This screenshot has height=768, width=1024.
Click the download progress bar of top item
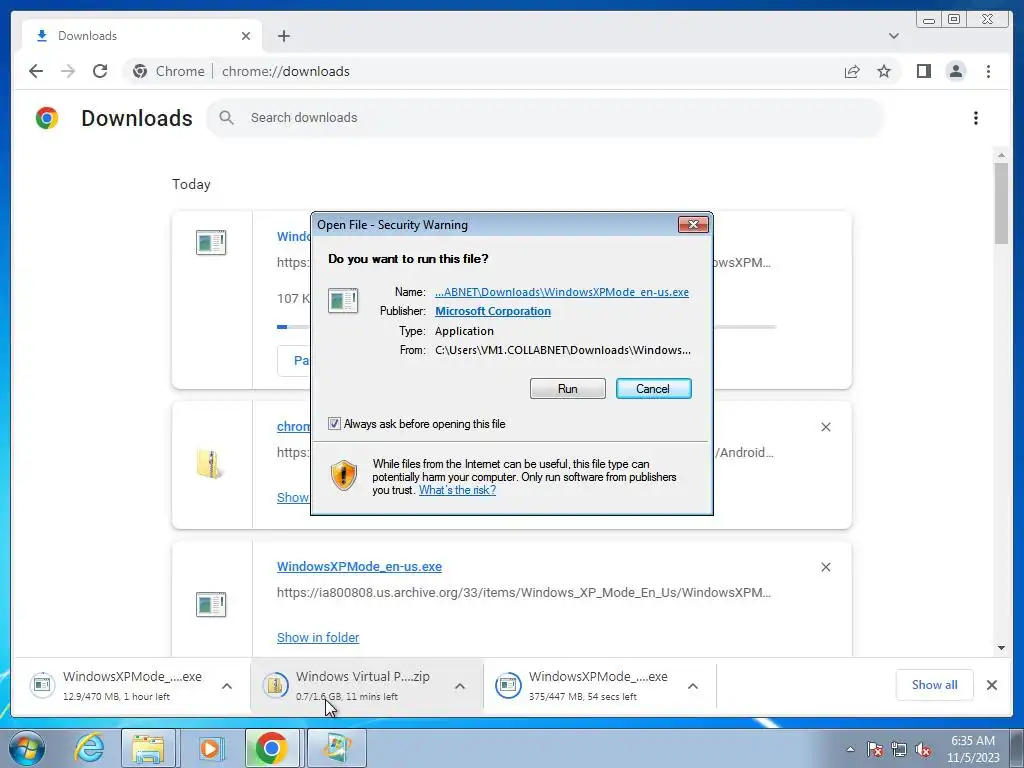click(526, 327)
